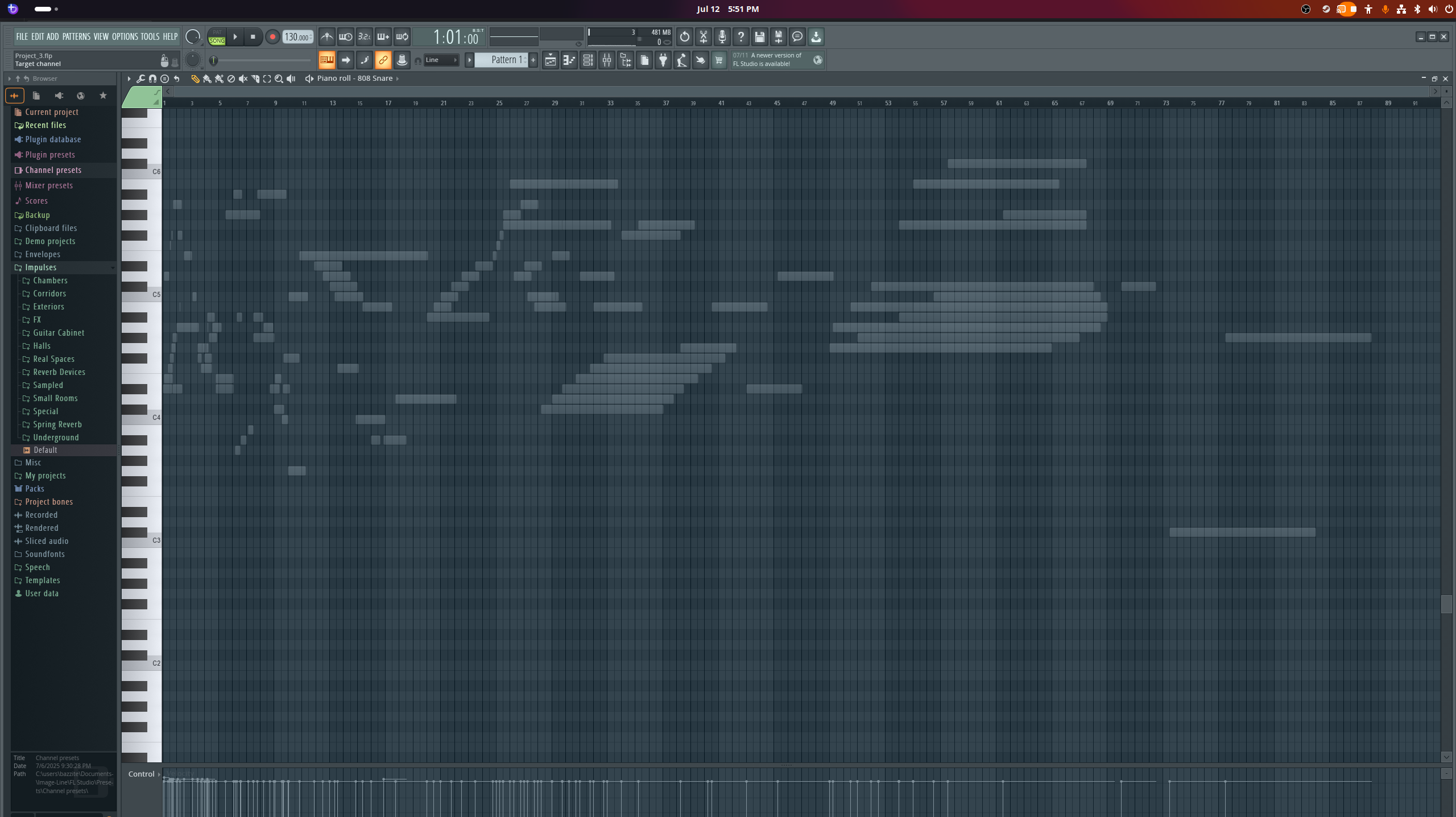Select the slice tool in piano roll
Screen dimensions: 1456x817
(x=255, y=79)
